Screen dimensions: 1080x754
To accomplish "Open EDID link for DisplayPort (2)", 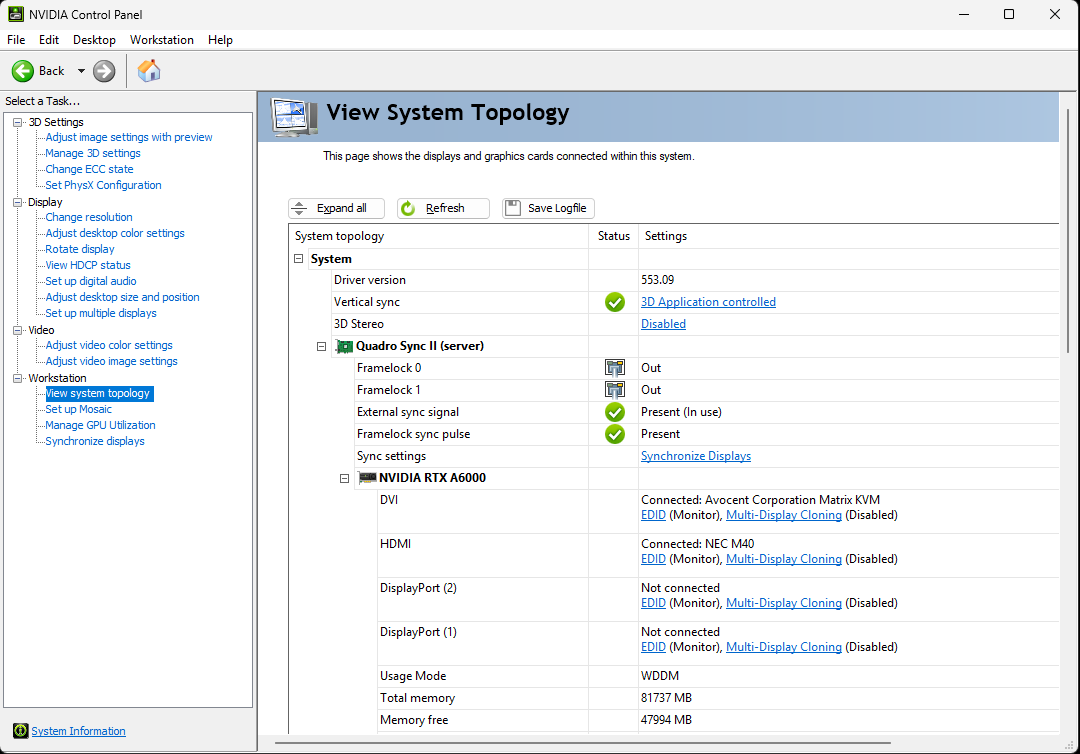I will point(653,603).
